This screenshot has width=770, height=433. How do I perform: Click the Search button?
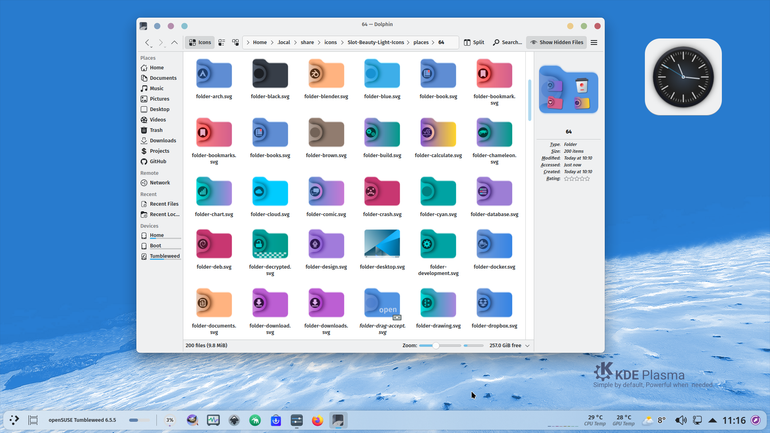(x=507, y=43)
